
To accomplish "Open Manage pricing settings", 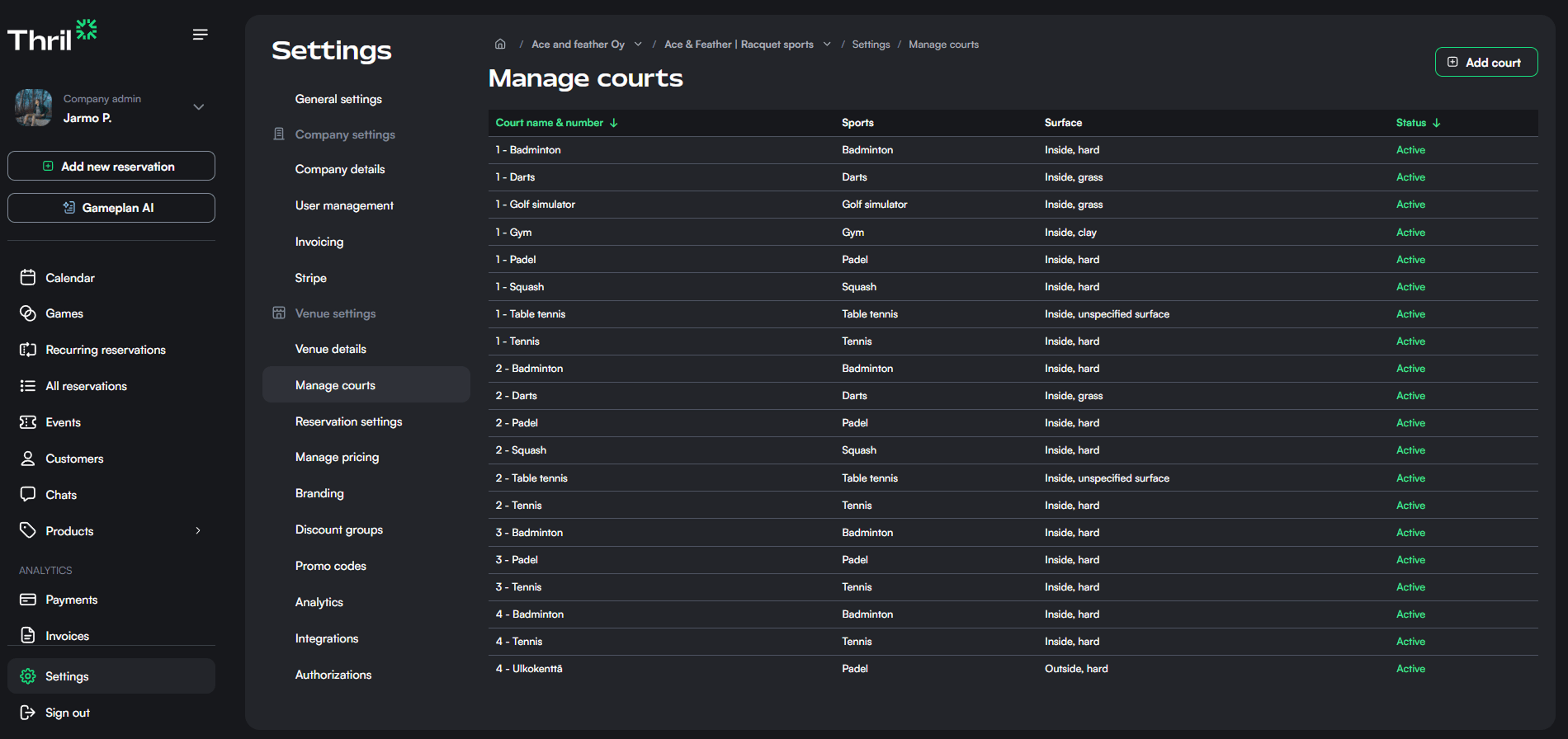I will (337, 457).
